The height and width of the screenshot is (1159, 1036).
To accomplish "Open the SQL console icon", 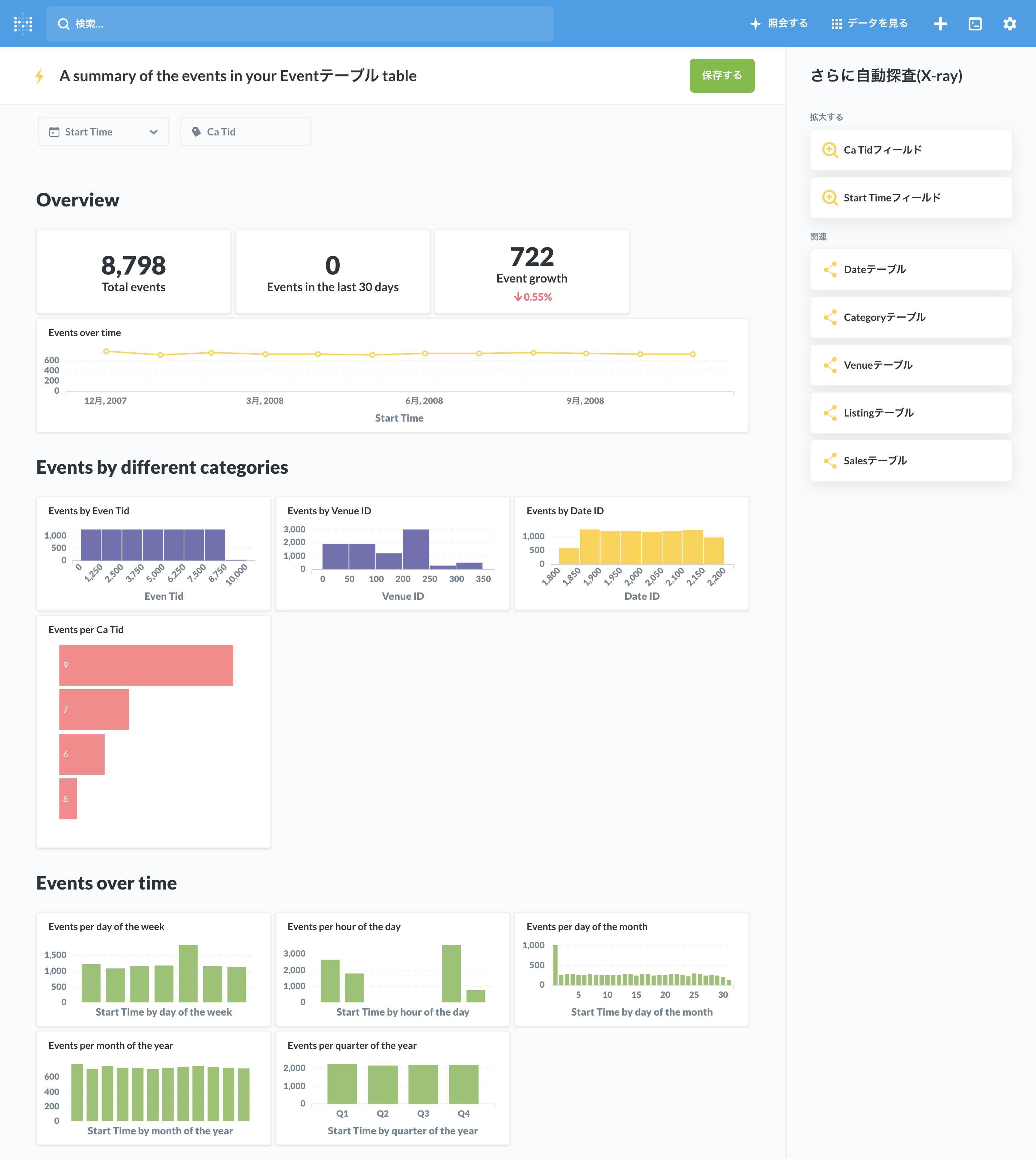I will pos(974,23).
